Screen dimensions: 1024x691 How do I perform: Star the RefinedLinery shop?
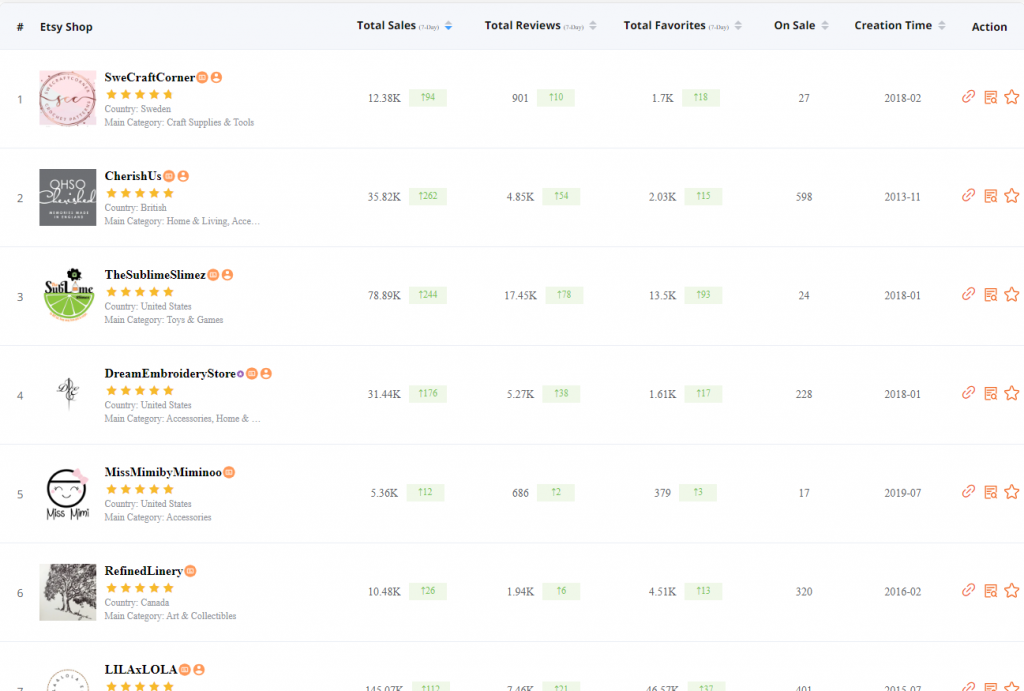point(1011,590)
